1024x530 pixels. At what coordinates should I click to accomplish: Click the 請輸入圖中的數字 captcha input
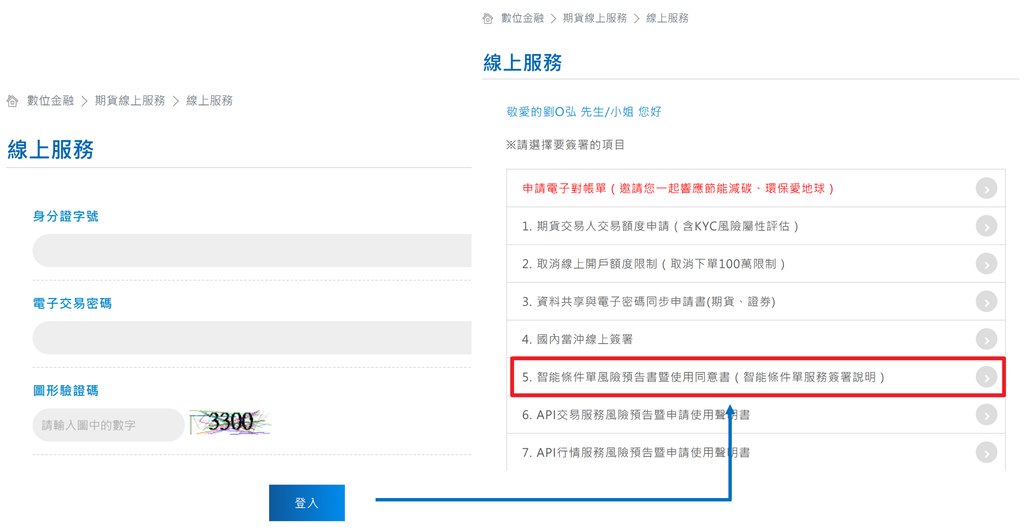108,425
